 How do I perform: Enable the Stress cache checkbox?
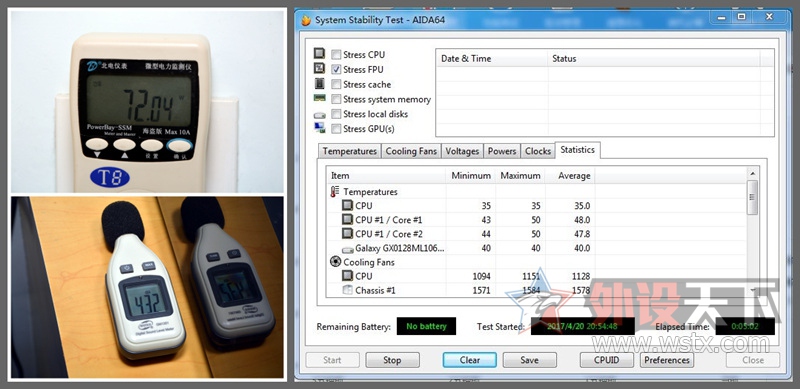[336, 84]
